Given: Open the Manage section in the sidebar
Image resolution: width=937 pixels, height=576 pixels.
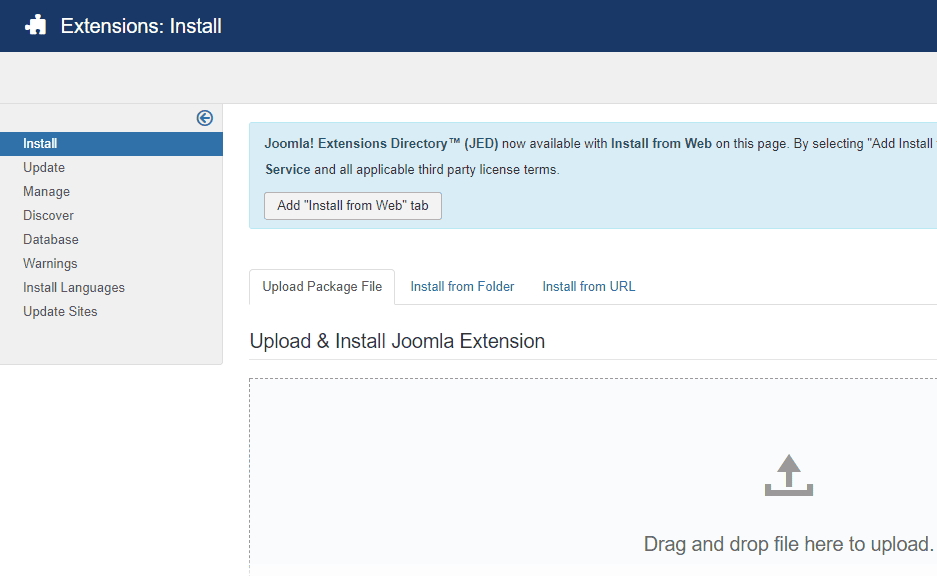Looking at the screenshot, I should point(45,191).
